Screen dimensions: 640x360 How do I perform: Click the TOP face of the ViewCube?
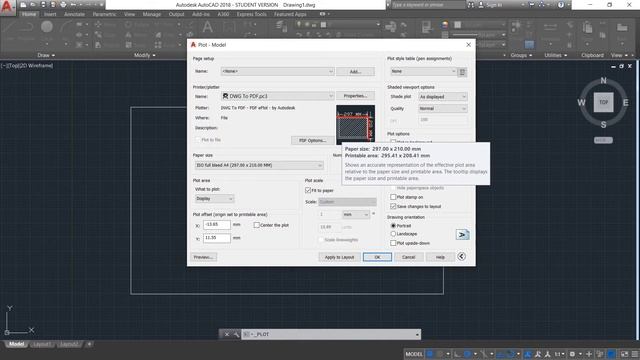603,102
